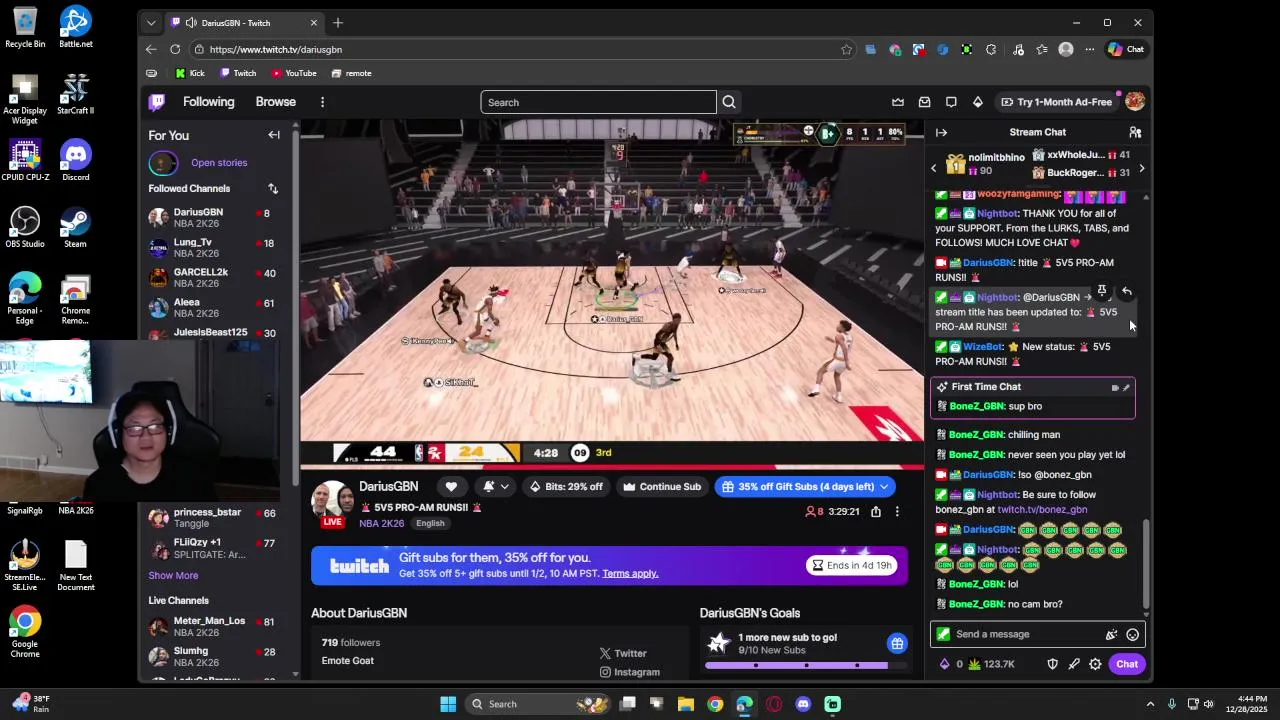The image size is (1280, 720).
Task: Open the Terms apply link
Action: pos(630,573)
